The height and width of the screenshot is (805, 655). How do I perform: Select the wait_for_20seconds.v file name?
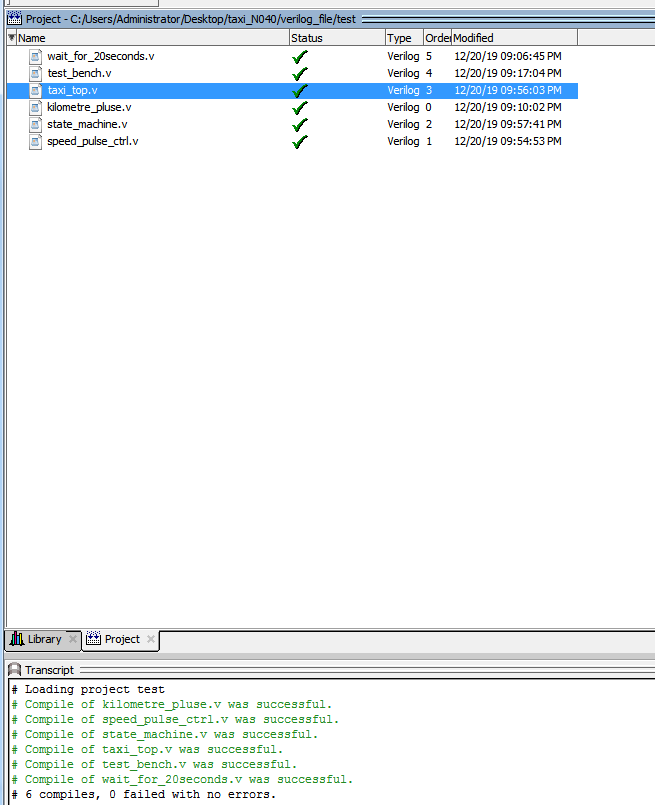(x=101, y=56)
